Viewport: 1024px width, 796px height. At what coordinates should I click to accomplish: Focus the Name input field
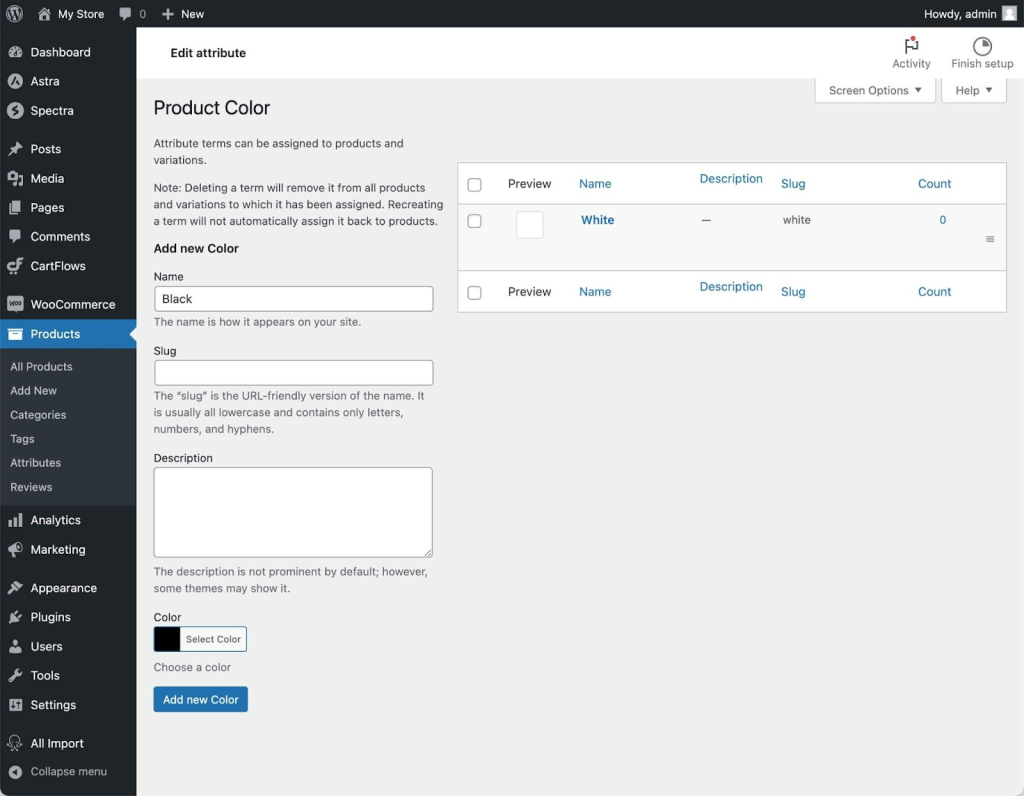pos(293,299)
